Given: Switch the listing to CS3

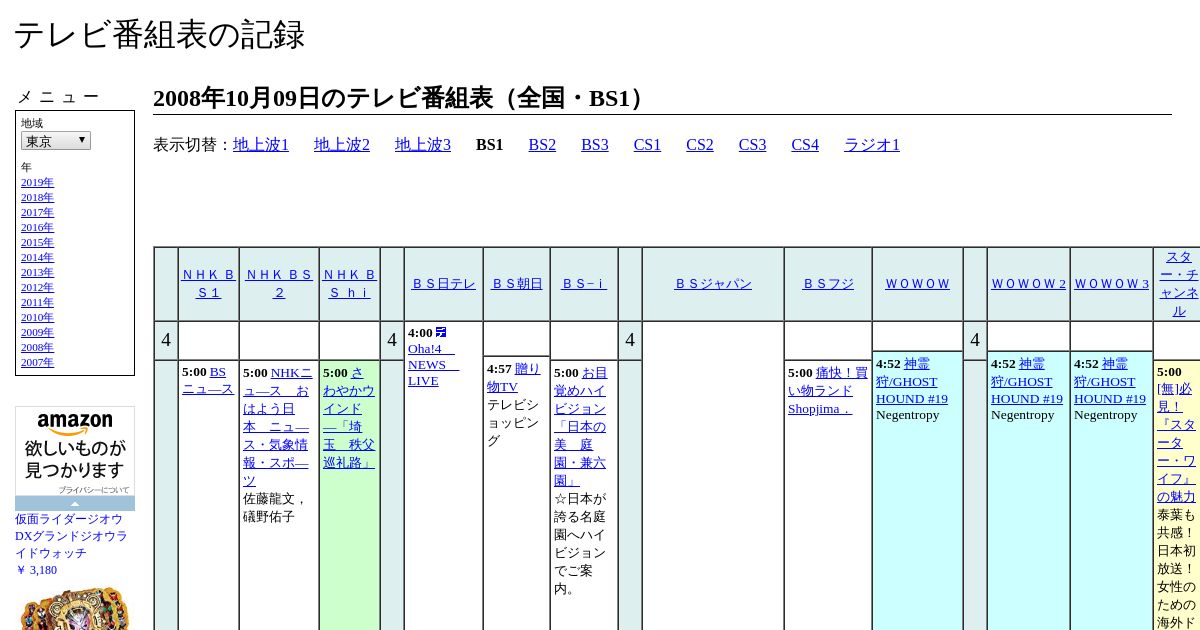Looking at the screenshot, I should [x=752, y=145].
